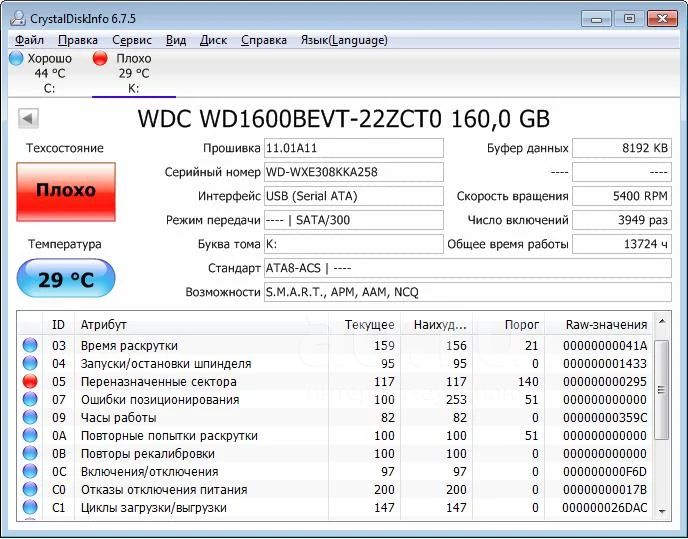Click the 29 °C temperature button
The height and width of the screenshot is (539, 688).
coord(66,279)
